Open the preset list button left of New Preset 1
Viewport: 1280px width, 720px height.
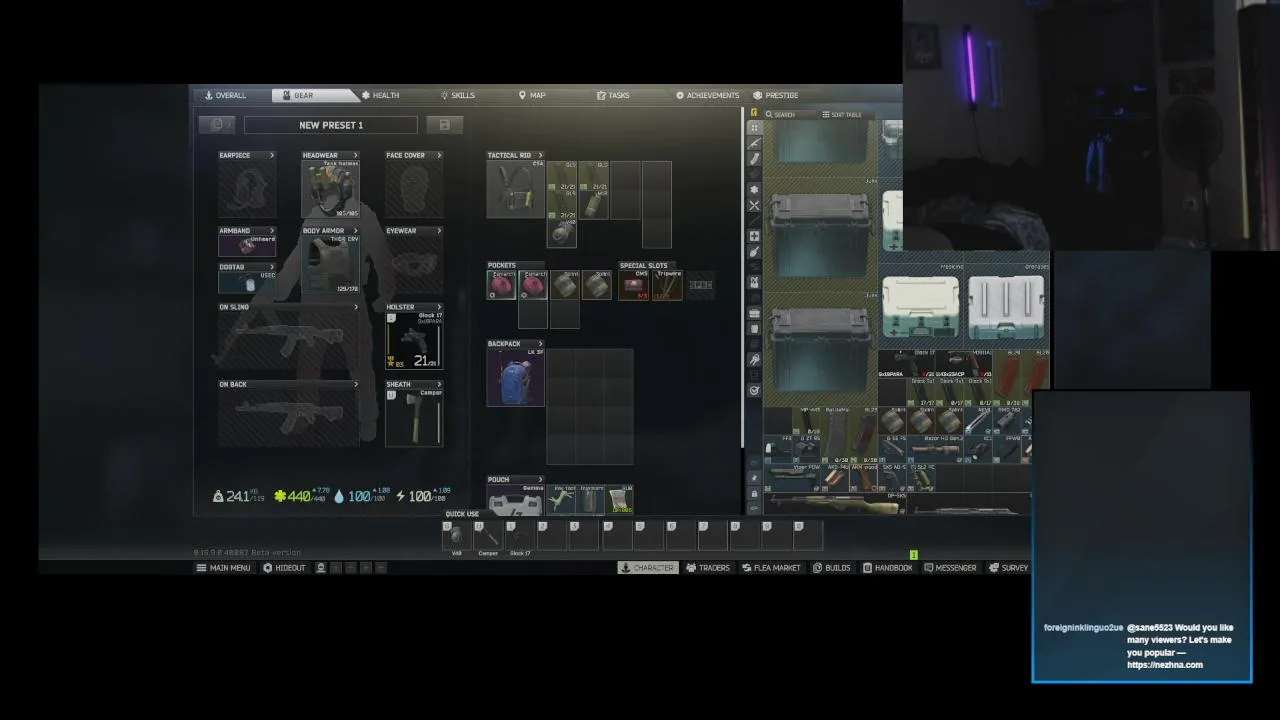tap(217, 125)
